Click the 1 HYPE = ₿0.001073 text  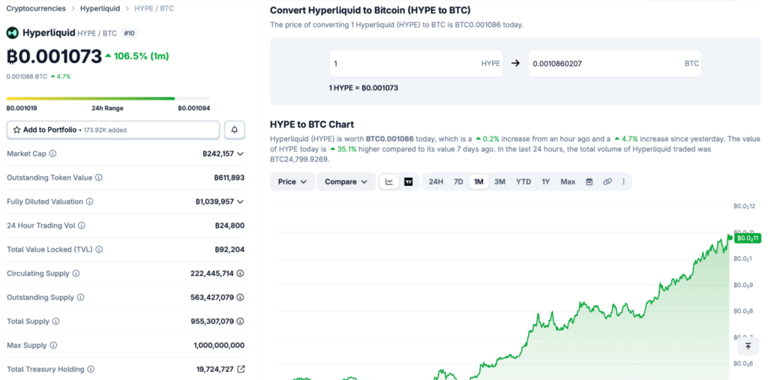tap(363, 88)
